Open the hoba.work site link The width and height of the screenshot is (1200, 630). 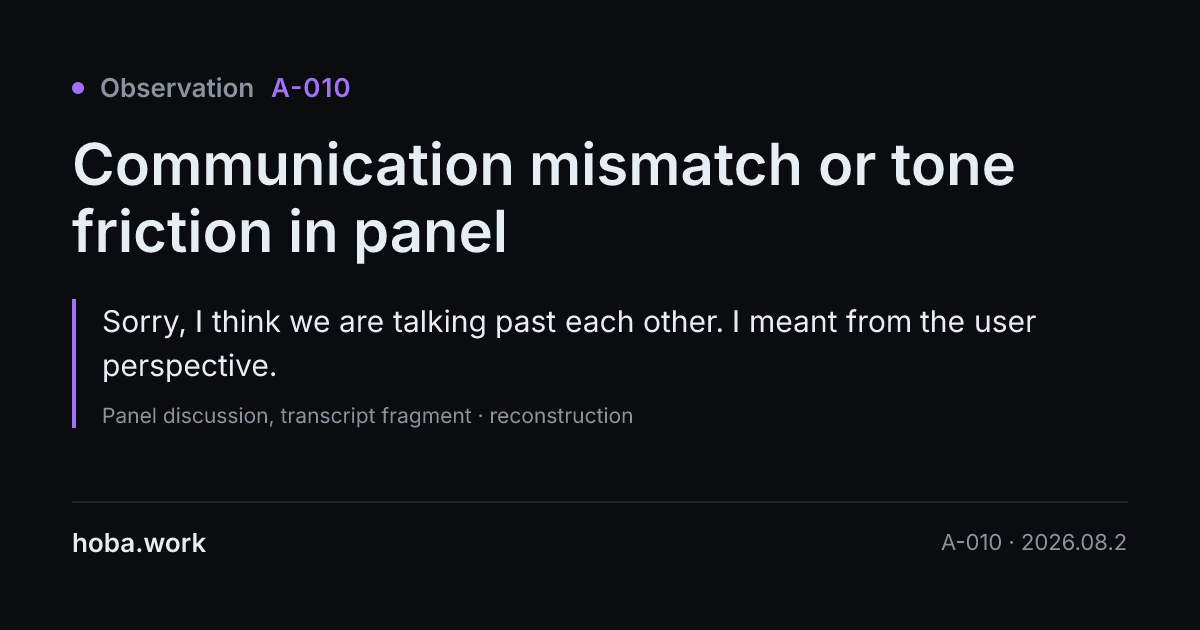click(139, 543)
